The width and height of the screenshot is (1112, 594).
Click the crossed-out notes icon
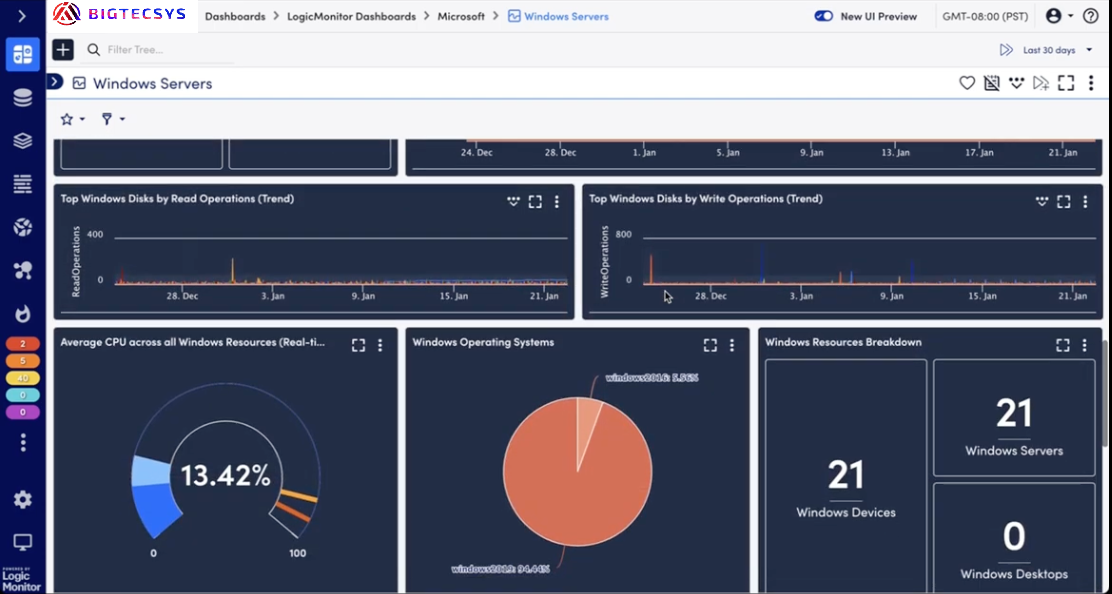point(991,84)
